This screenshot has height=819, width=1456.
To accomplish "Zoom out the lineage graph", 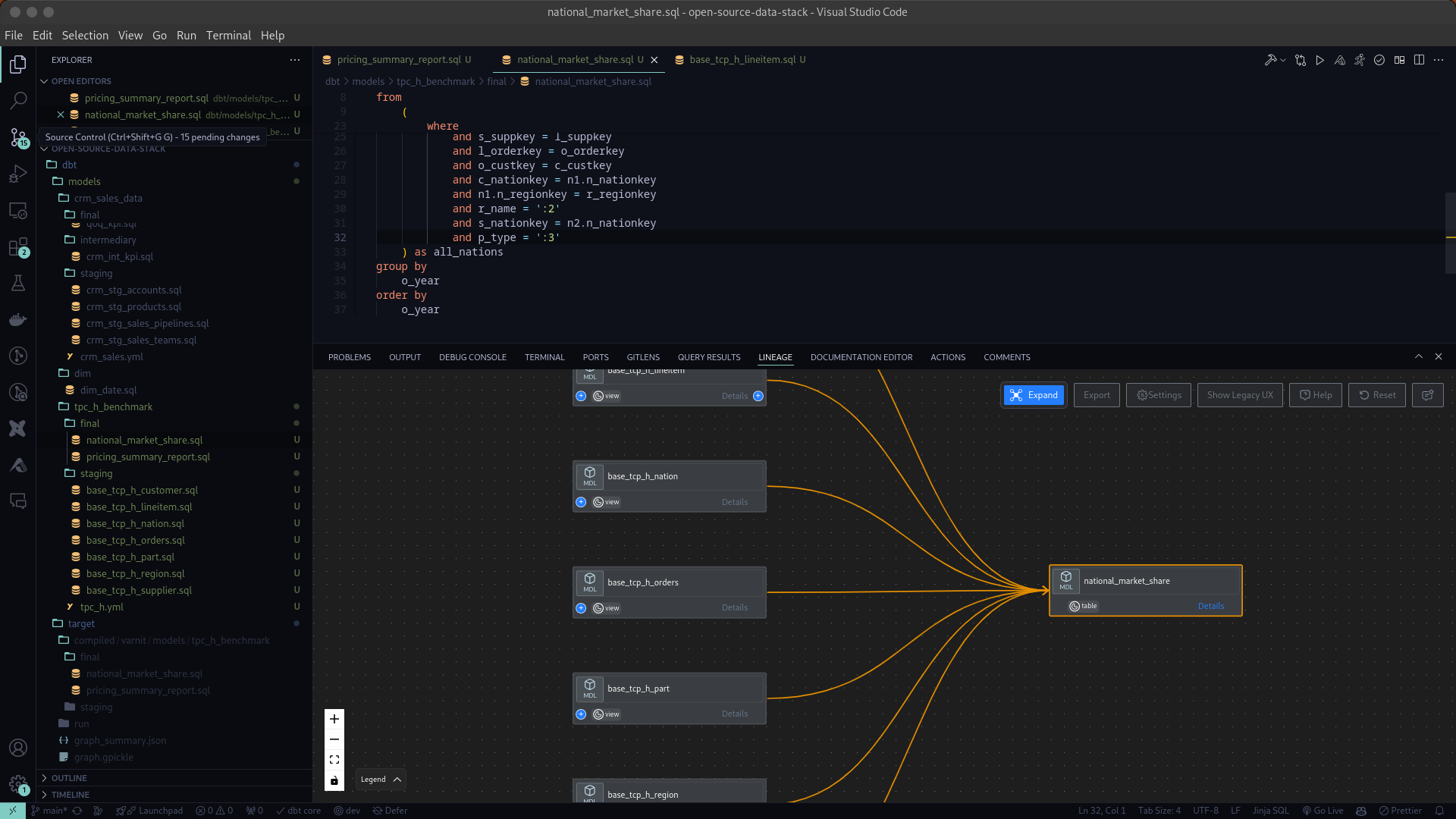I will pos(334,739).
